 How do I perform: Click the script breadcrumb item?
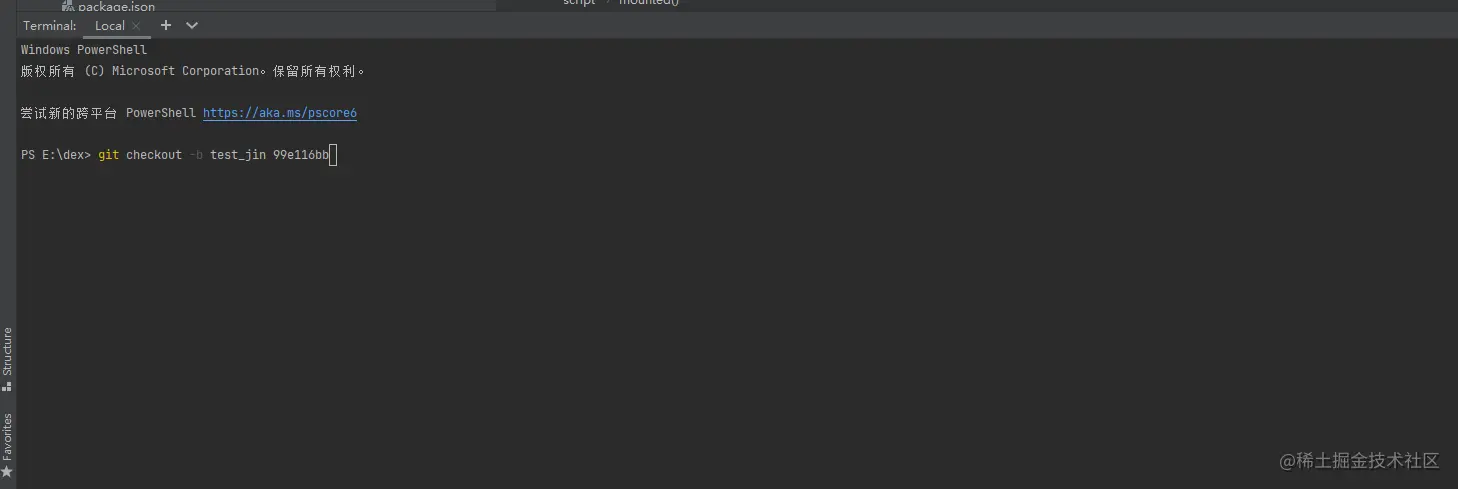[x=579, y=3]
